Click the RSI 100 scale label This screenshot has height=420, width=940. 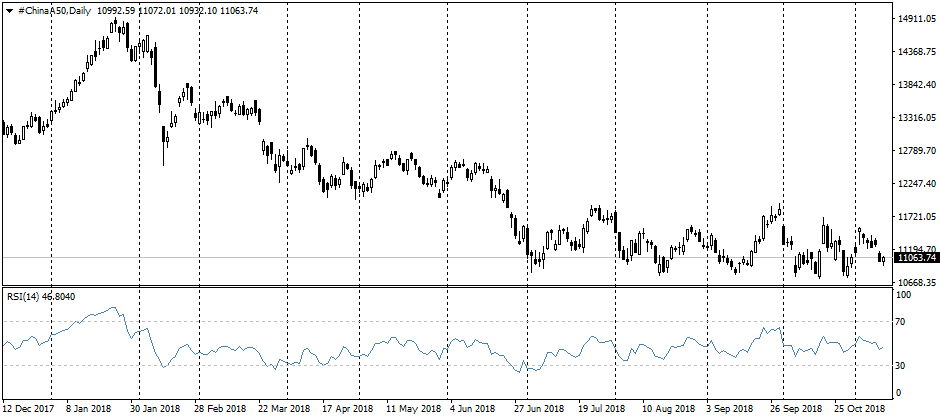(x=905, y=296)
